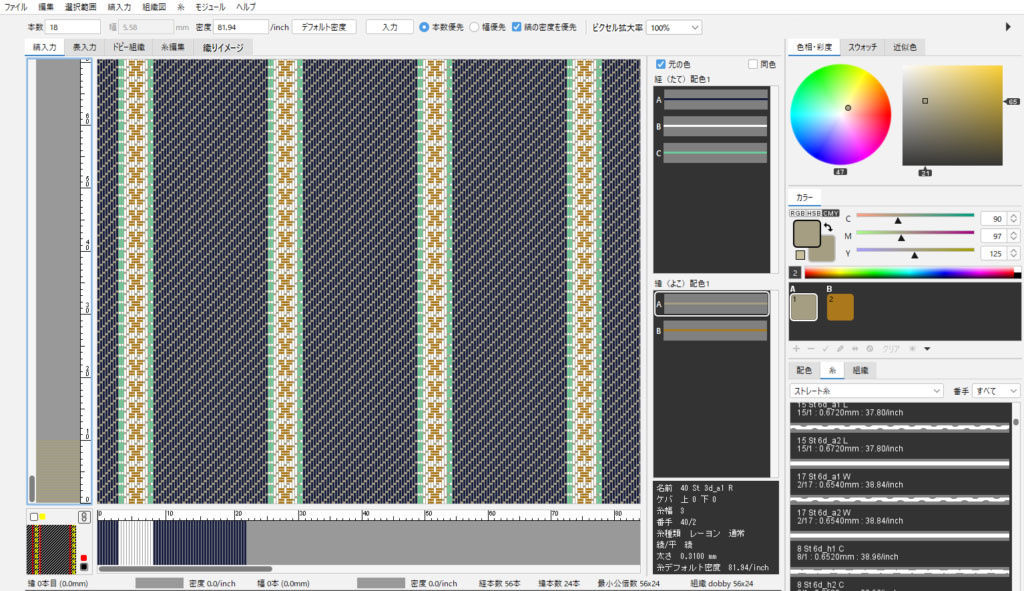Click the swap colors arrow icon
Viewport: 1024px width, 591px height.
(828, 228)
